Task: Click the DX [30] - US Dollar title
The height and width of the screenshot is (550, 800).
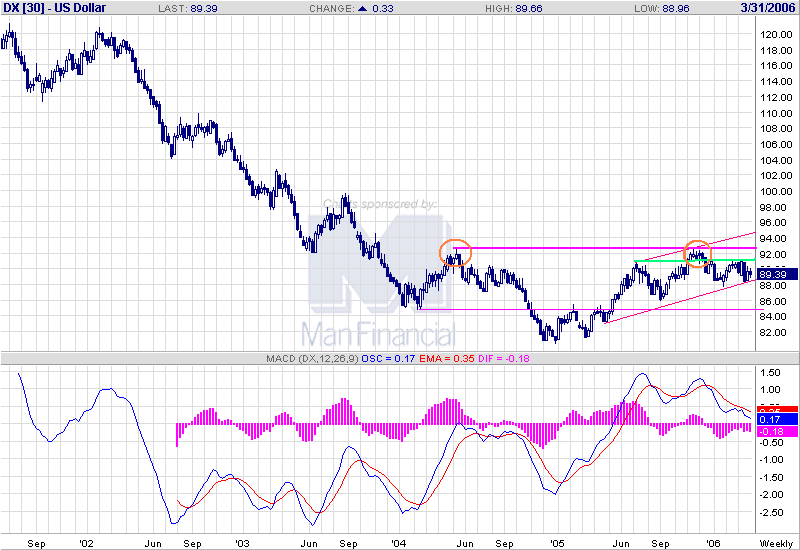Action: [x=54, y=8]
